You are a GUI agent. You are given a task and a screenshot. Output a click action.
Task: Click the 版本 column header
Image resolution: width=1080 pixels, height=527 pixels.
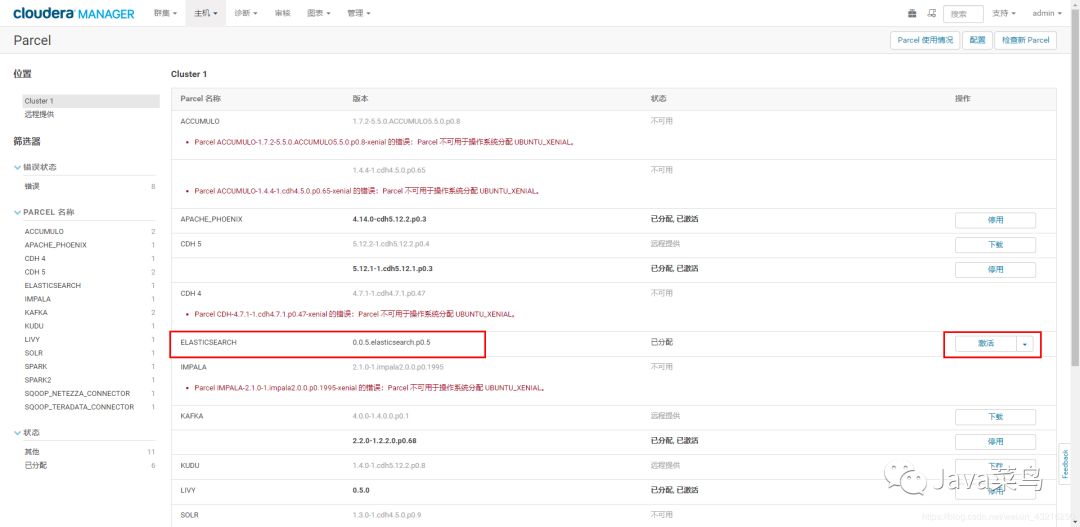(x=360, y=99)
